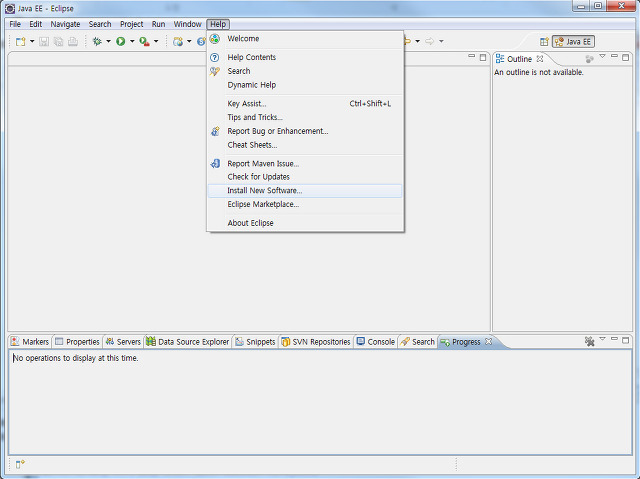Image resolution: width=640 pixels, height=479 pixels.
Task: Choose Welcome from the Help menu
Action: coord(305,39)
